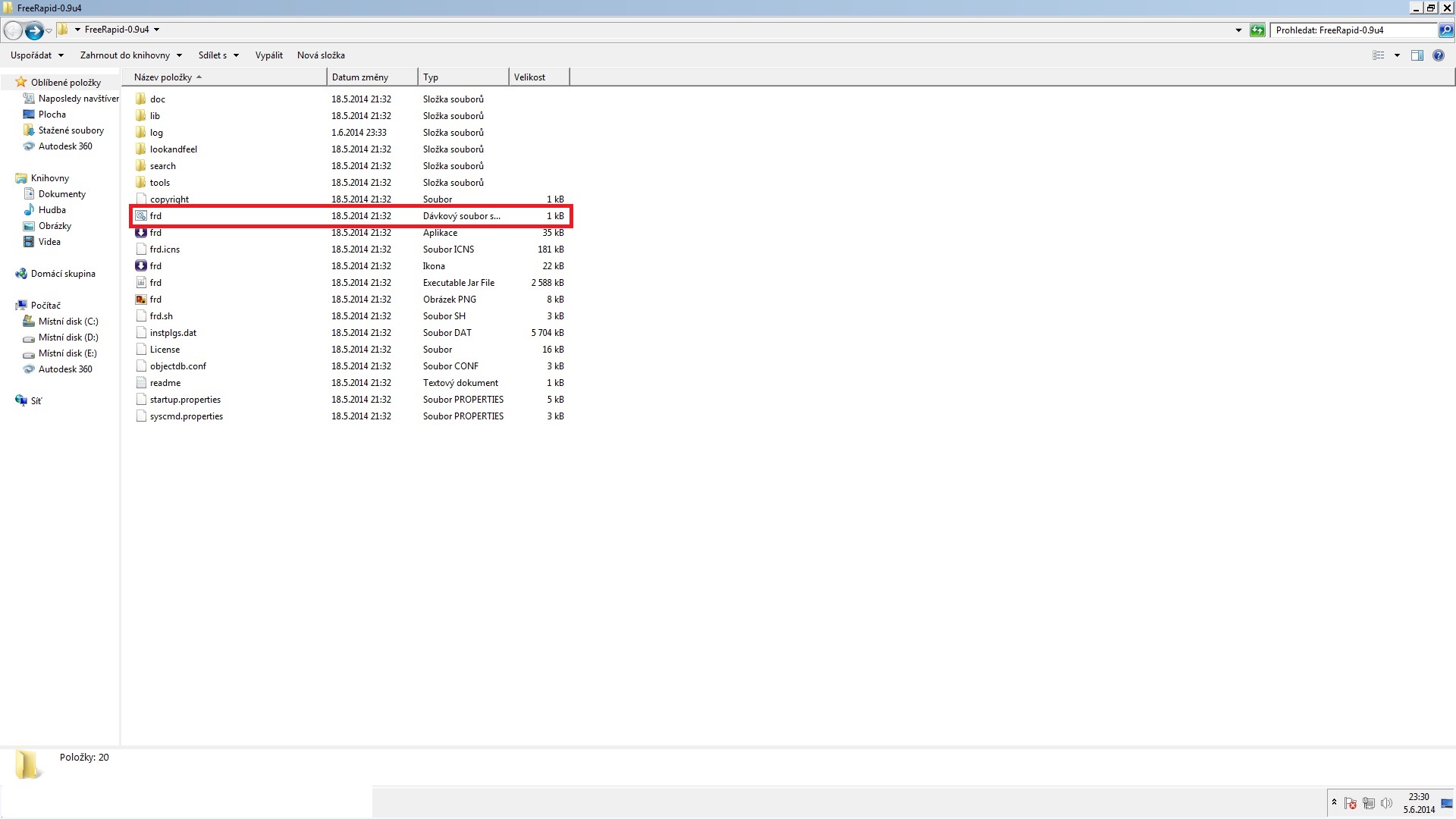1456x819 pixels.
Task: Open the view options dropdown arrow
Action: [1397, 55]
